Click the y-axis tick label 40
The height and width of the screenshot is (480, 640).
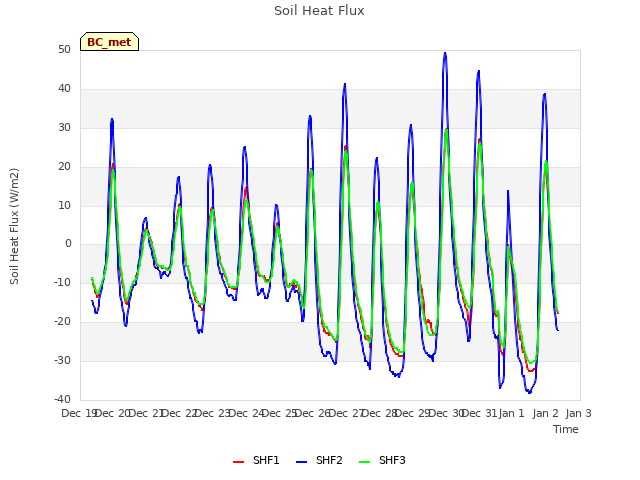64,89
